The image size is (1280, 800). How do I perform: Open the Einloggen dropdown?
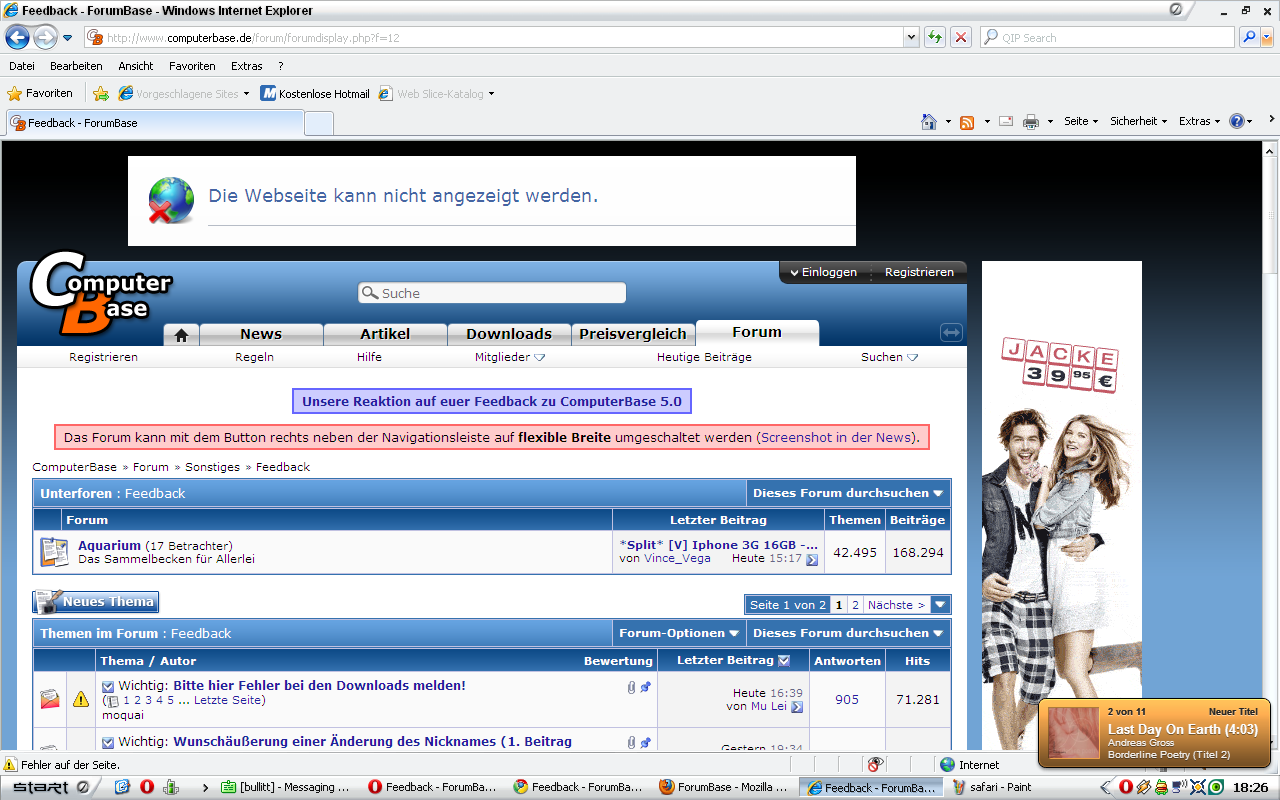click(x=824, y=272)
